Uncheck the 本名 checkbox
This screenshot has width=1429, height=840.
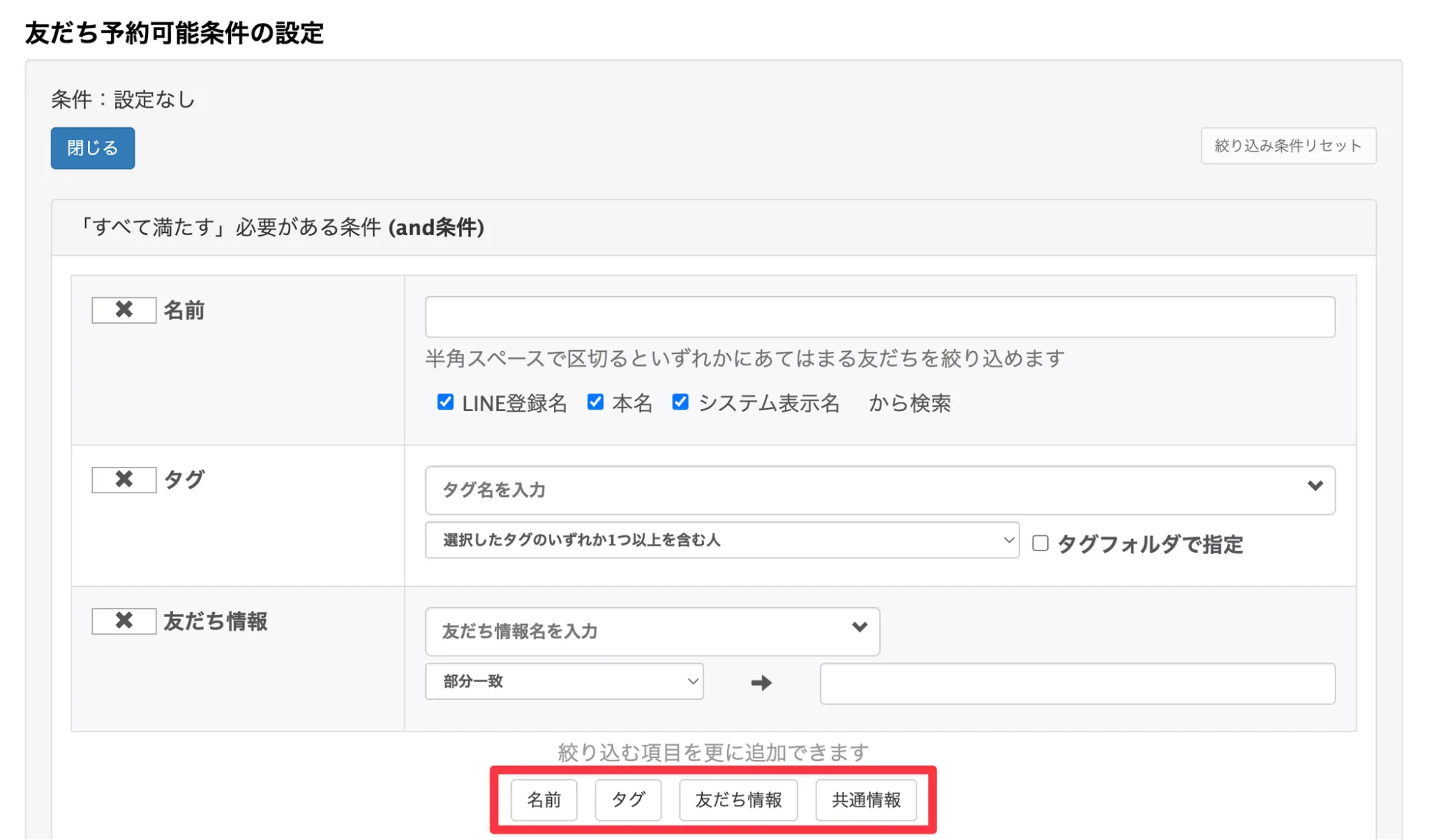point(596,402)
